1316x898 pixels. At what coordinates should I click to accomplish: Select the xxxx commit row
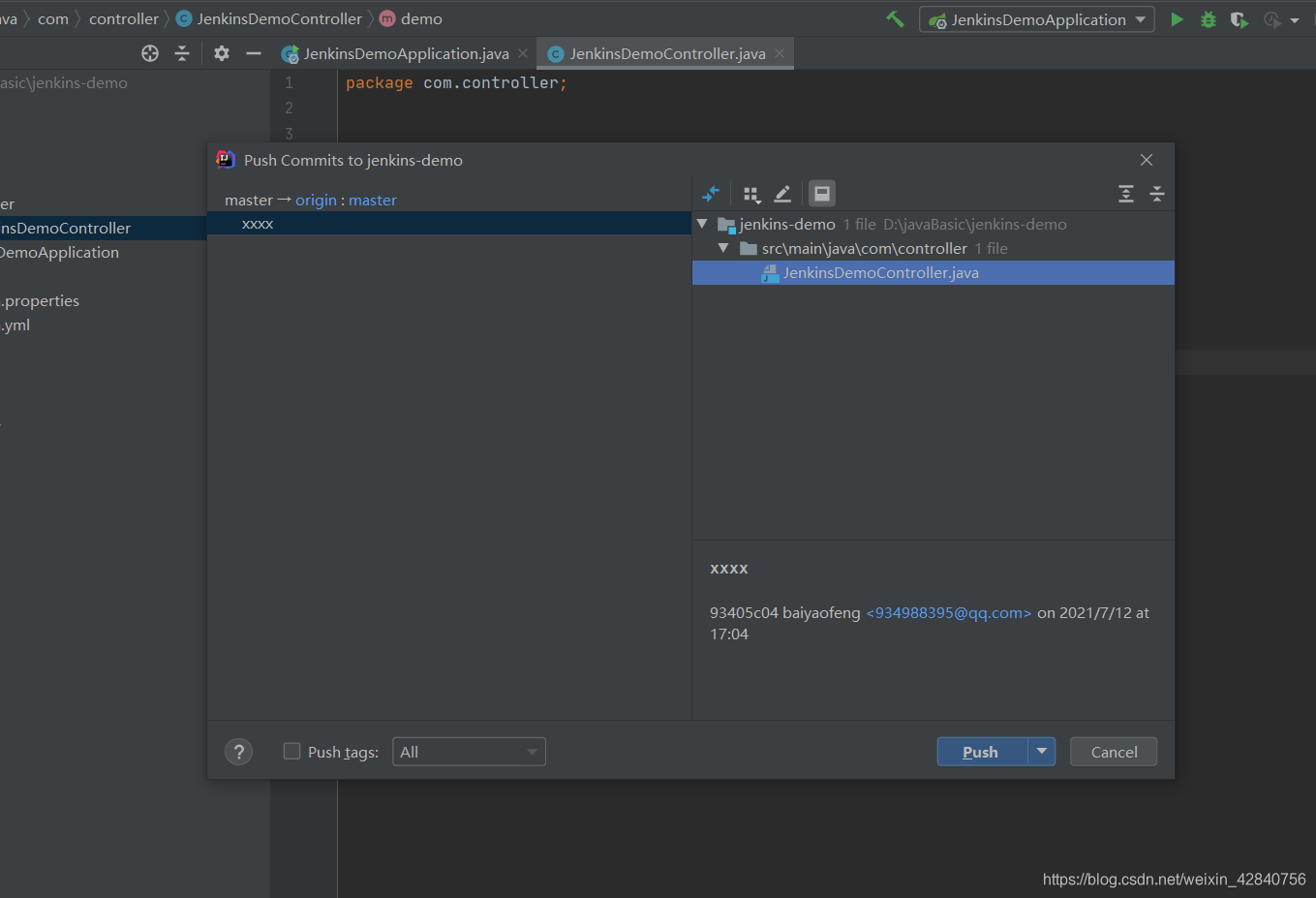449,224
